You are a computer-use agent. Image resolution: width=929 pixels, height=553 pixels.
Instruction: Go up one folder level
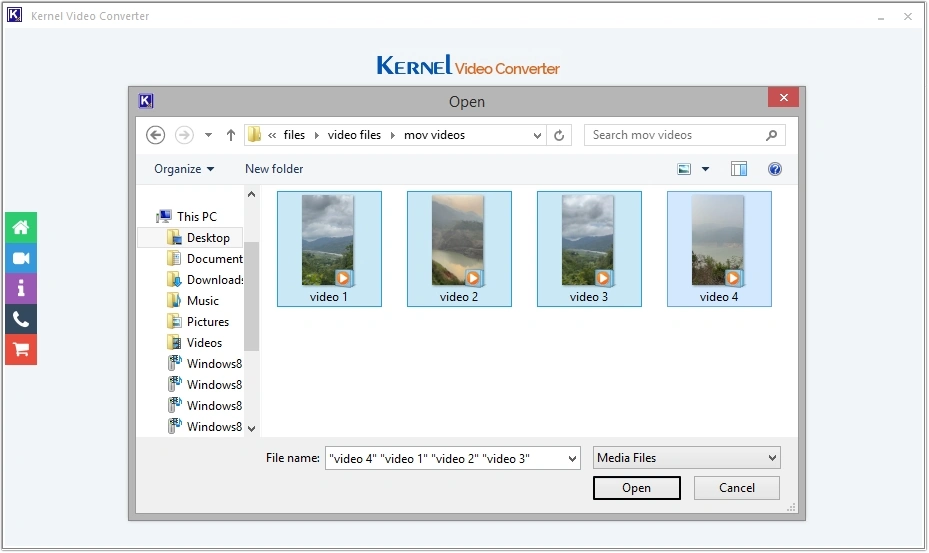[231, 135]
